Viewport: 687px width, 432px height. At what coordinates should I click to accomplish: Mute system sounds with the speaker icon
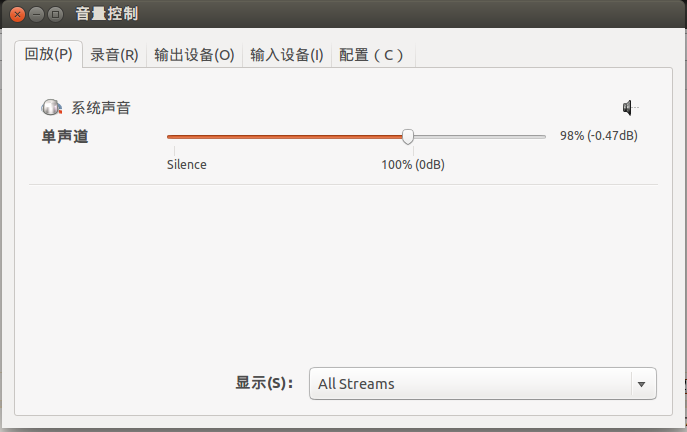[x=630, y=107]
